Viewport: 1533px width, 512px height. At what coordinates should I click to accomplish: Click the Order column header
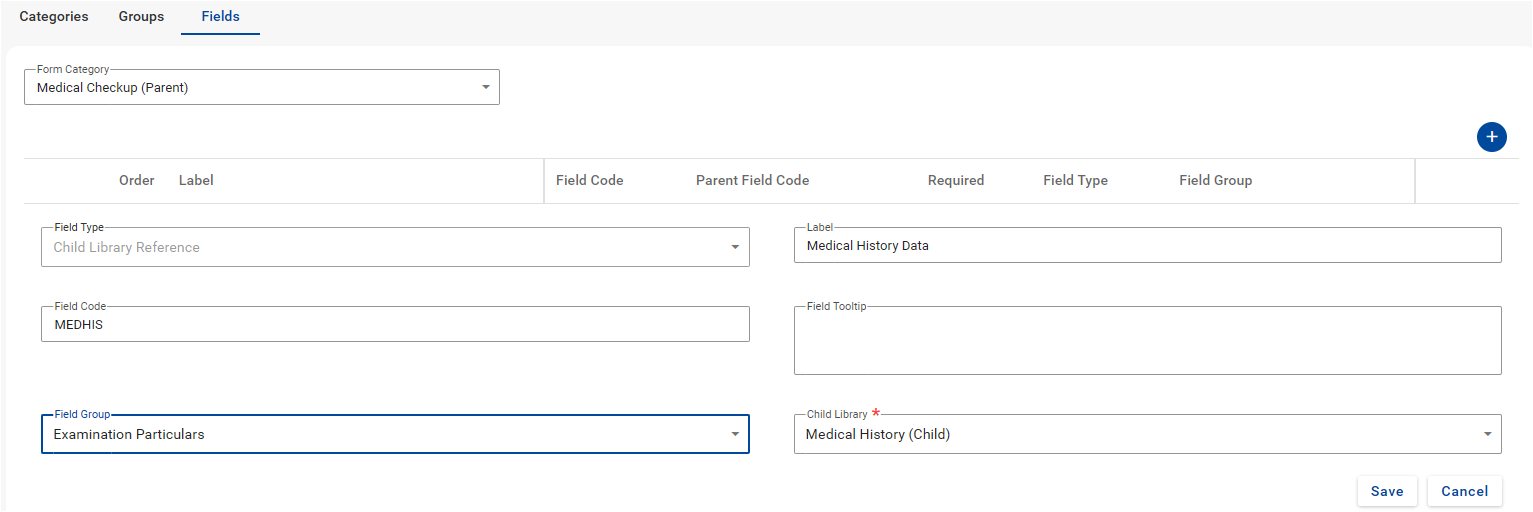click(137, 181)
